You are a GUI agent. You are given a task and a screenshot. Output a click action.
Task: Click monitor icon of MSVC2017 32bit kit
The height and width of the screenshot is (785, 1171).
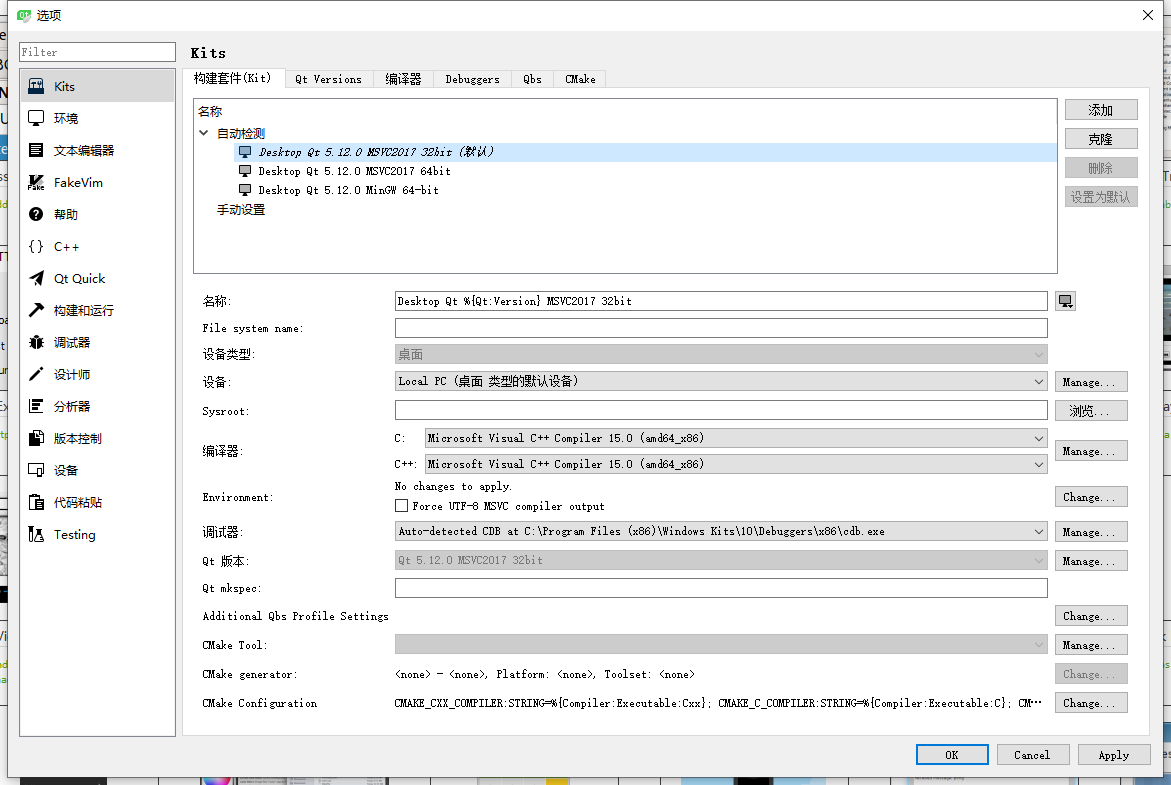point(245,152)
